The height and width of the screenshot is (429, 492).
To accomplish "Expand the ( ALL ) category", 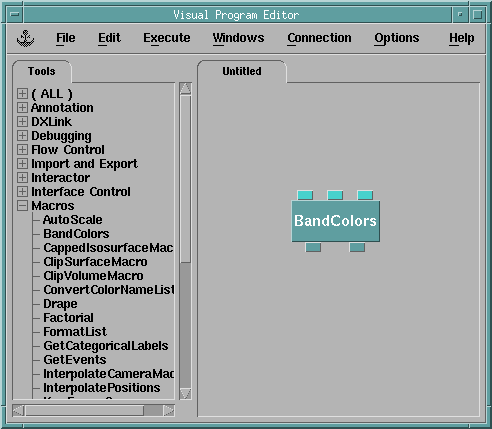I will (x=22, y=94).
